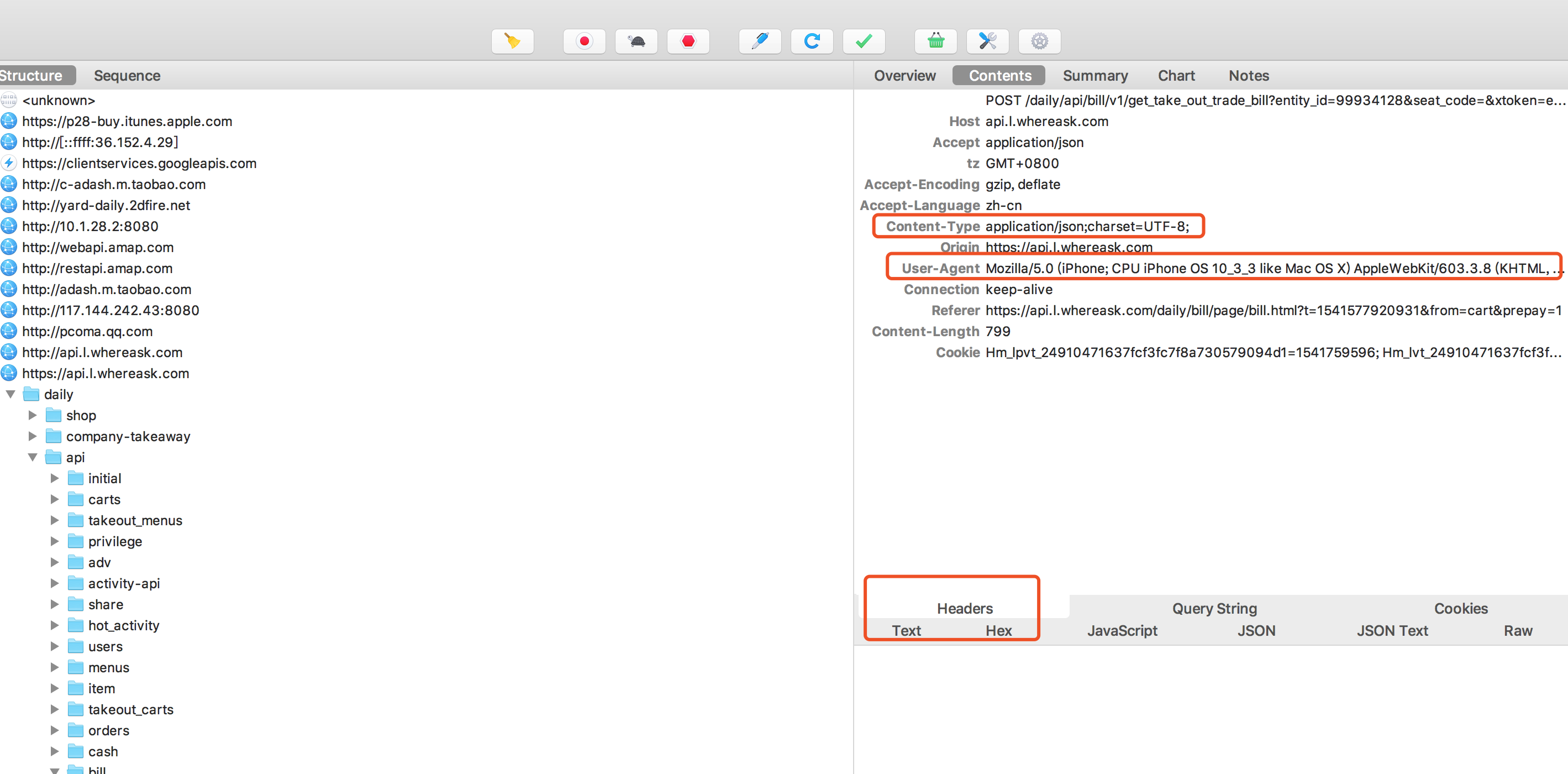
Task: Click globe icon beside http://webapi.amap.com
Action: [9, 247]
